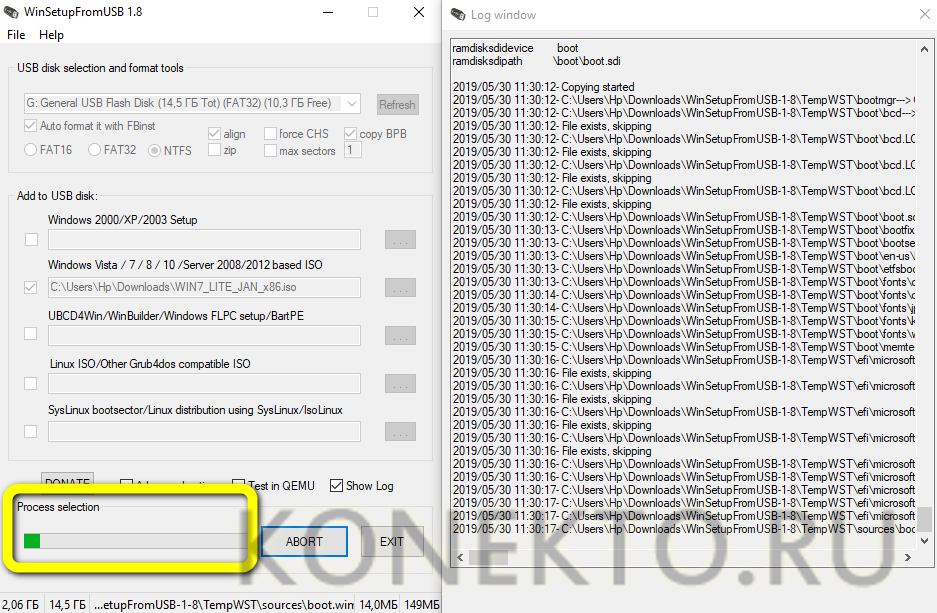Image resolution: width=937 pixels, height=613 pixels.
Task: Click the Windows 2000/XP/2003 Setup path field
Action: pos(204,240)
